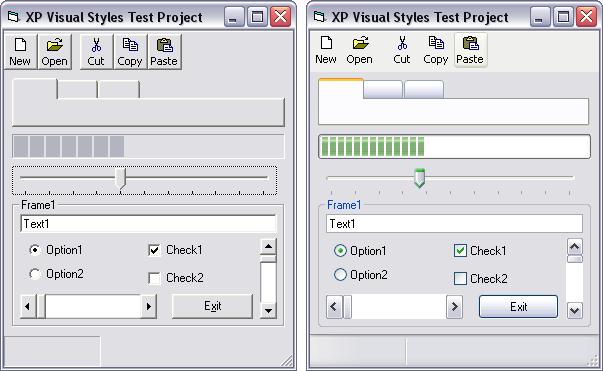The image size is (603, 371).
Task: Toggle Check1 checkbox in left classic window
Action: tap(154, 250)
